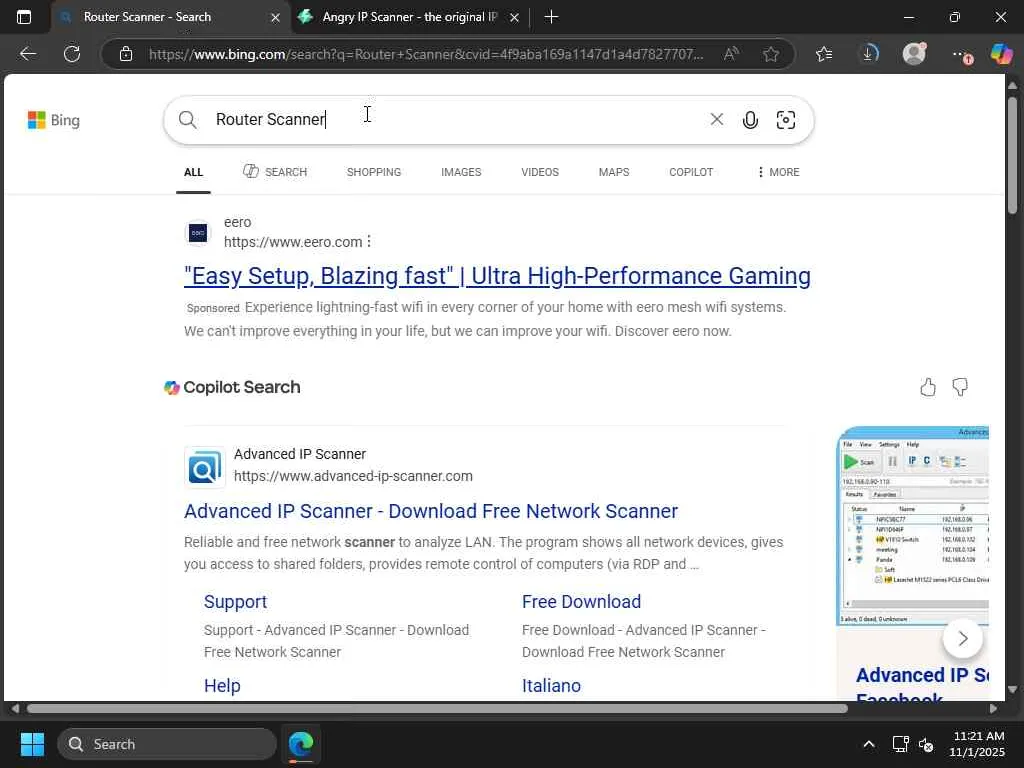Start voice search with microphone icon
The image size is (1024, 768).
click(x=750, y=120)
